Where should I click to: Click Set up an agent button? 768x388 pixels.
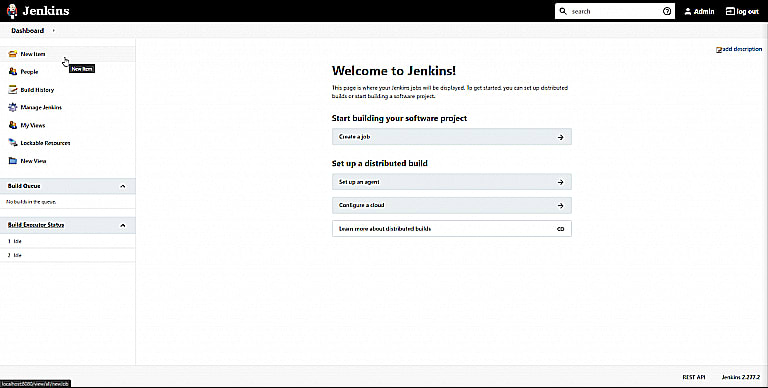[x=452, y=182]
